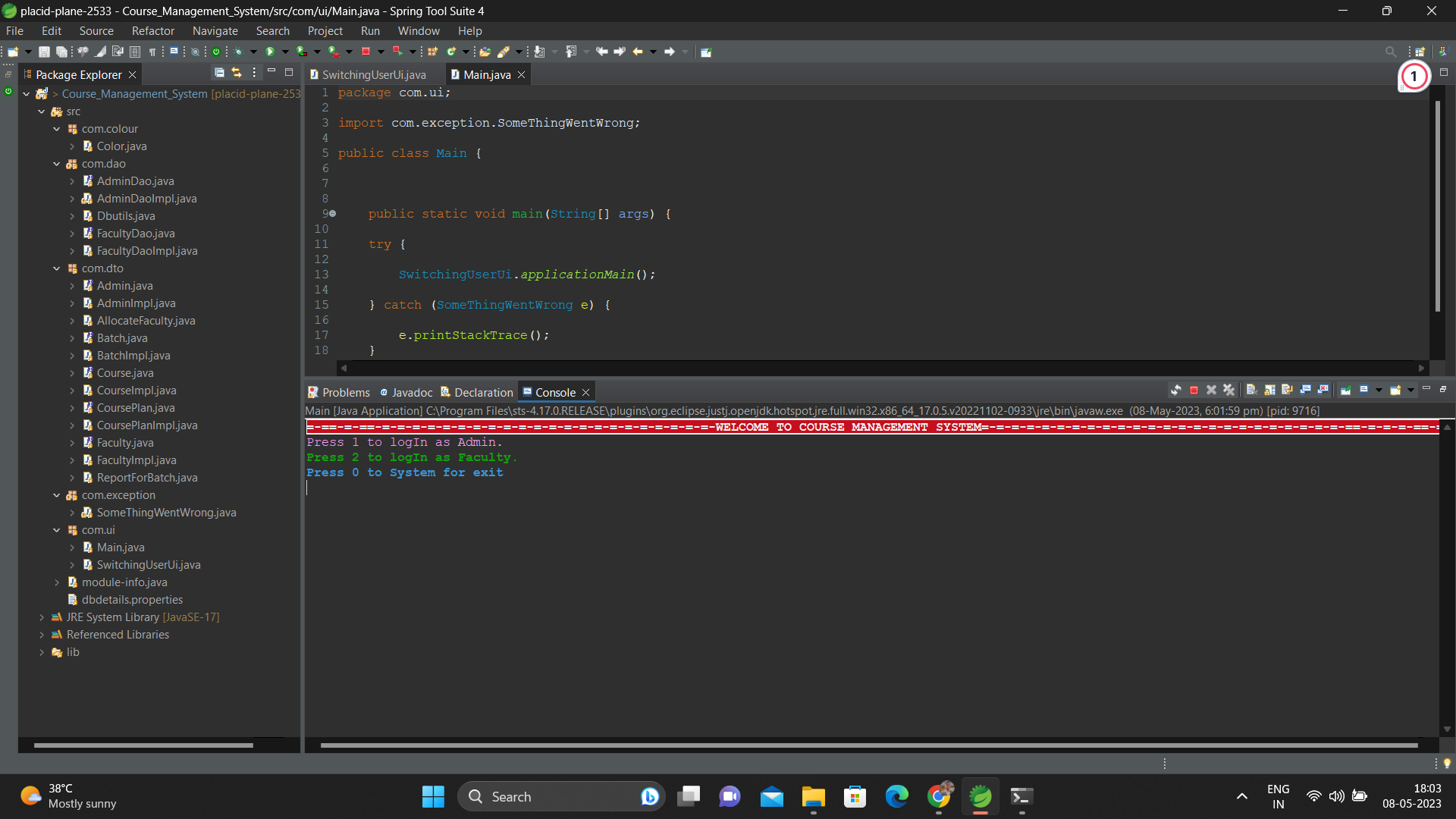Collapse the com.dto package
Viewport: 1456px width, 819px height.
[56, 268]
